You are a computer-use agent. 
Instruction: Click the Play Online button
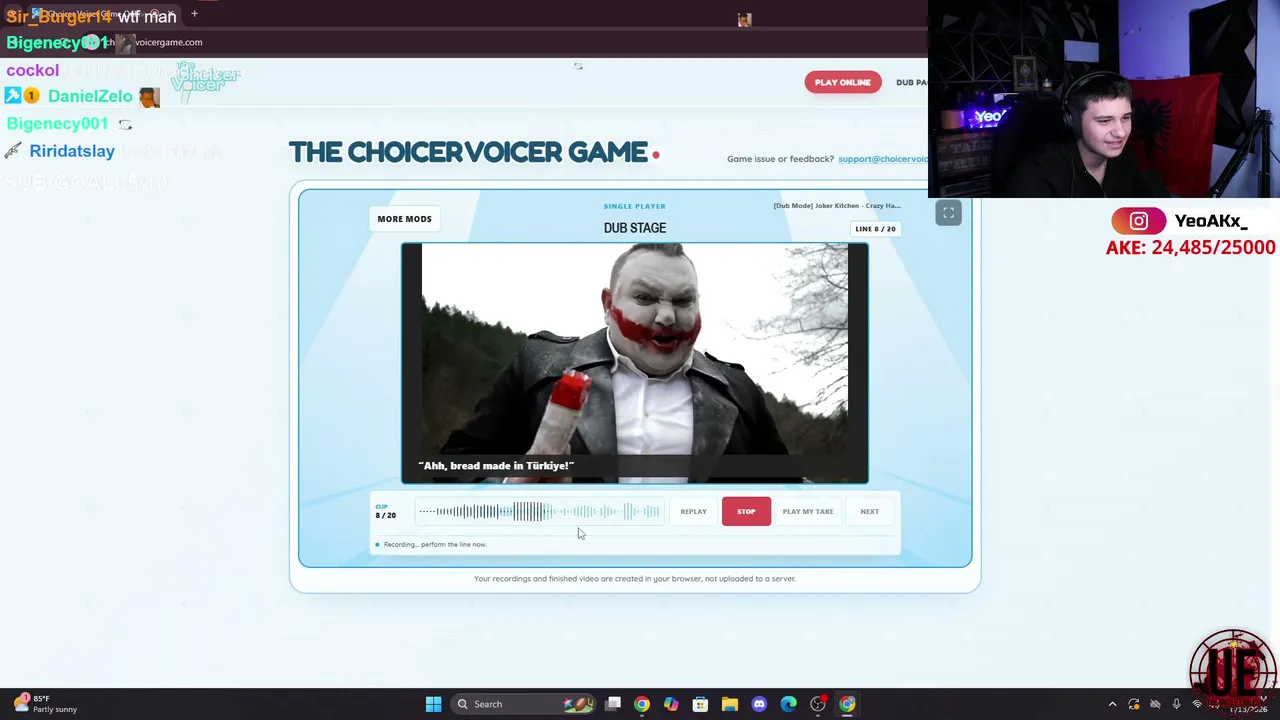(843, 82)
